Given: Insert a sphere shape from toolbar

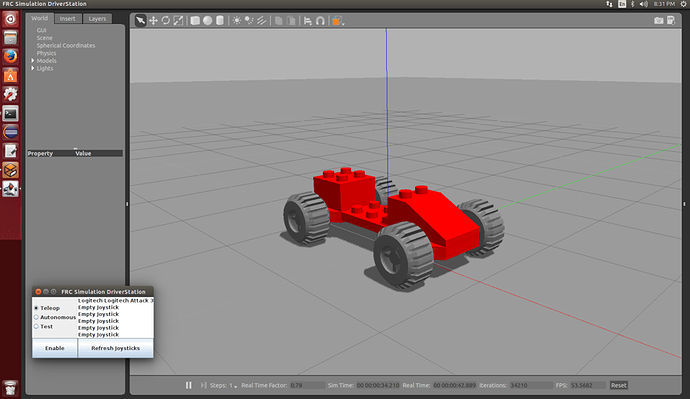Looking at the screenshot, I should pos(207,20).
